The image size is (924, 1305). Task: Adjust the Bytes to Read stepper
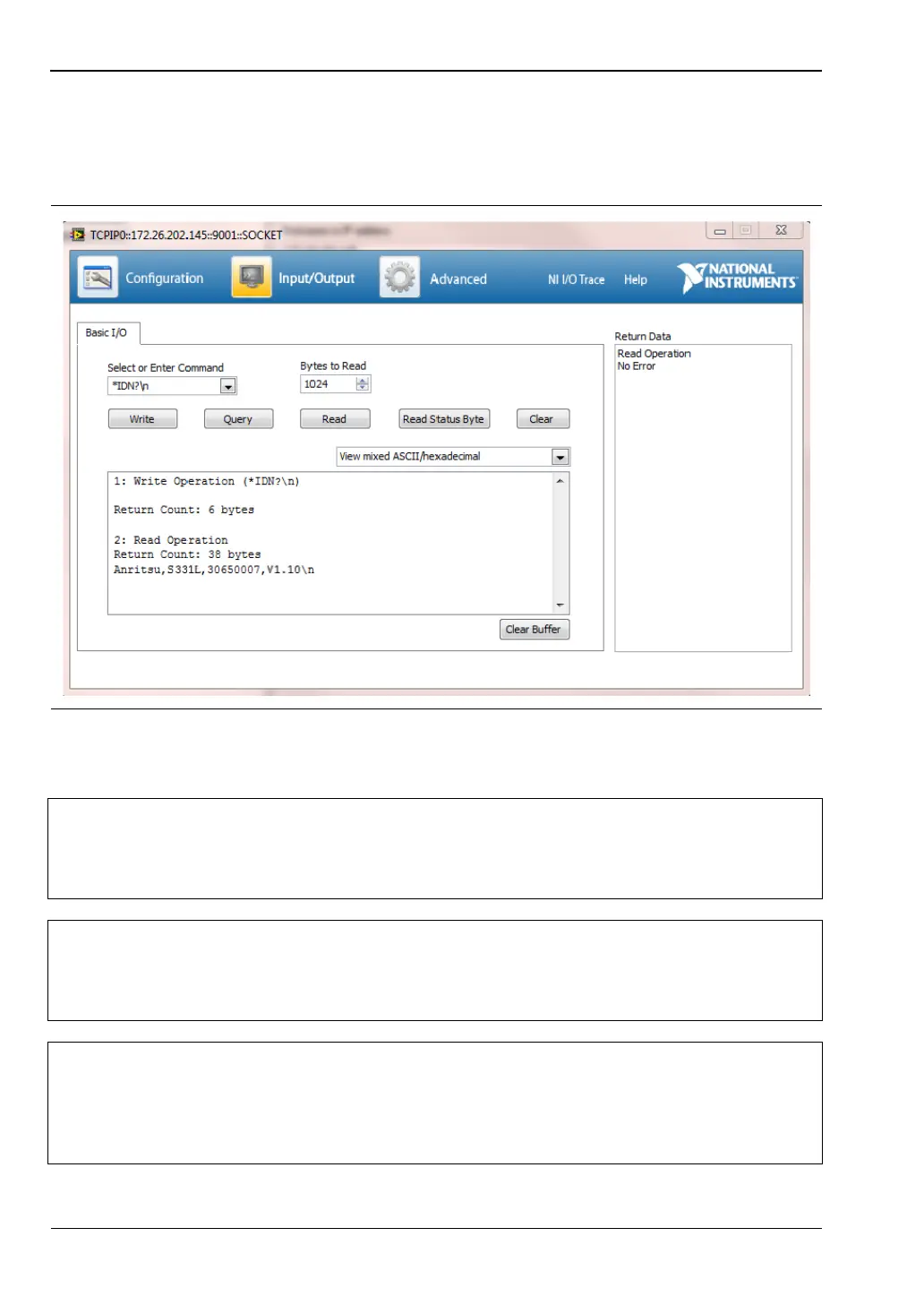(x=363, y=384)
